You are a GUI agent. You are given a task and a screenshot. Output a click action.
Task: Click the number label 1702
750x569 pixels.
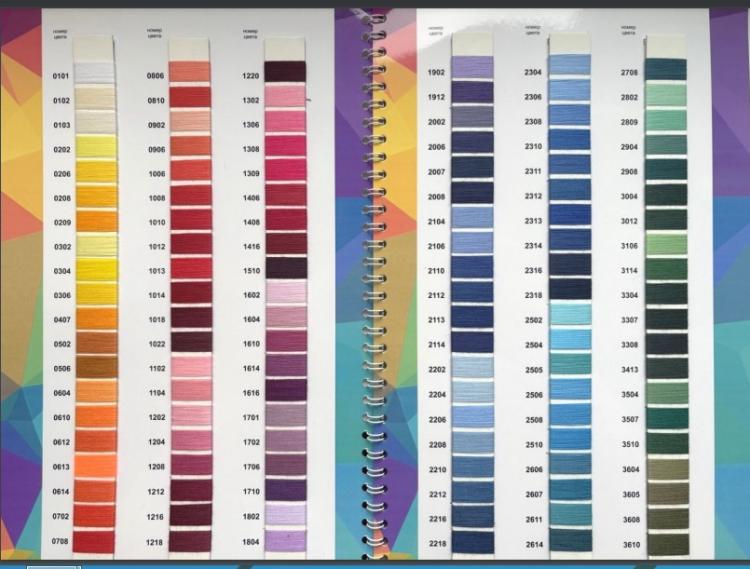[251, 442]
